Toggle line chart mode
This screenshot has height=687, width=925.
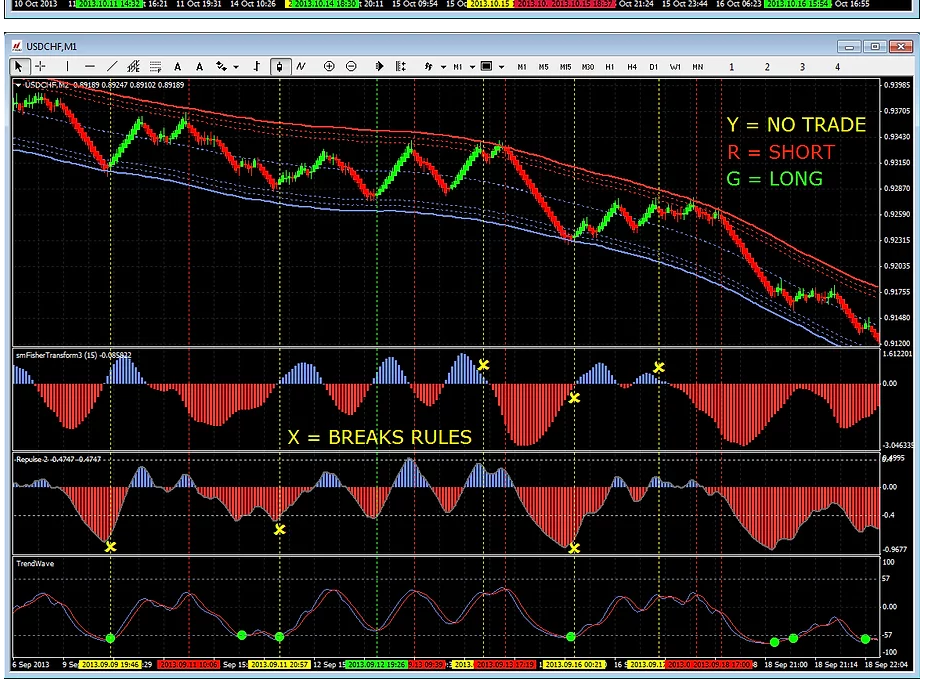tap(301, 67)
